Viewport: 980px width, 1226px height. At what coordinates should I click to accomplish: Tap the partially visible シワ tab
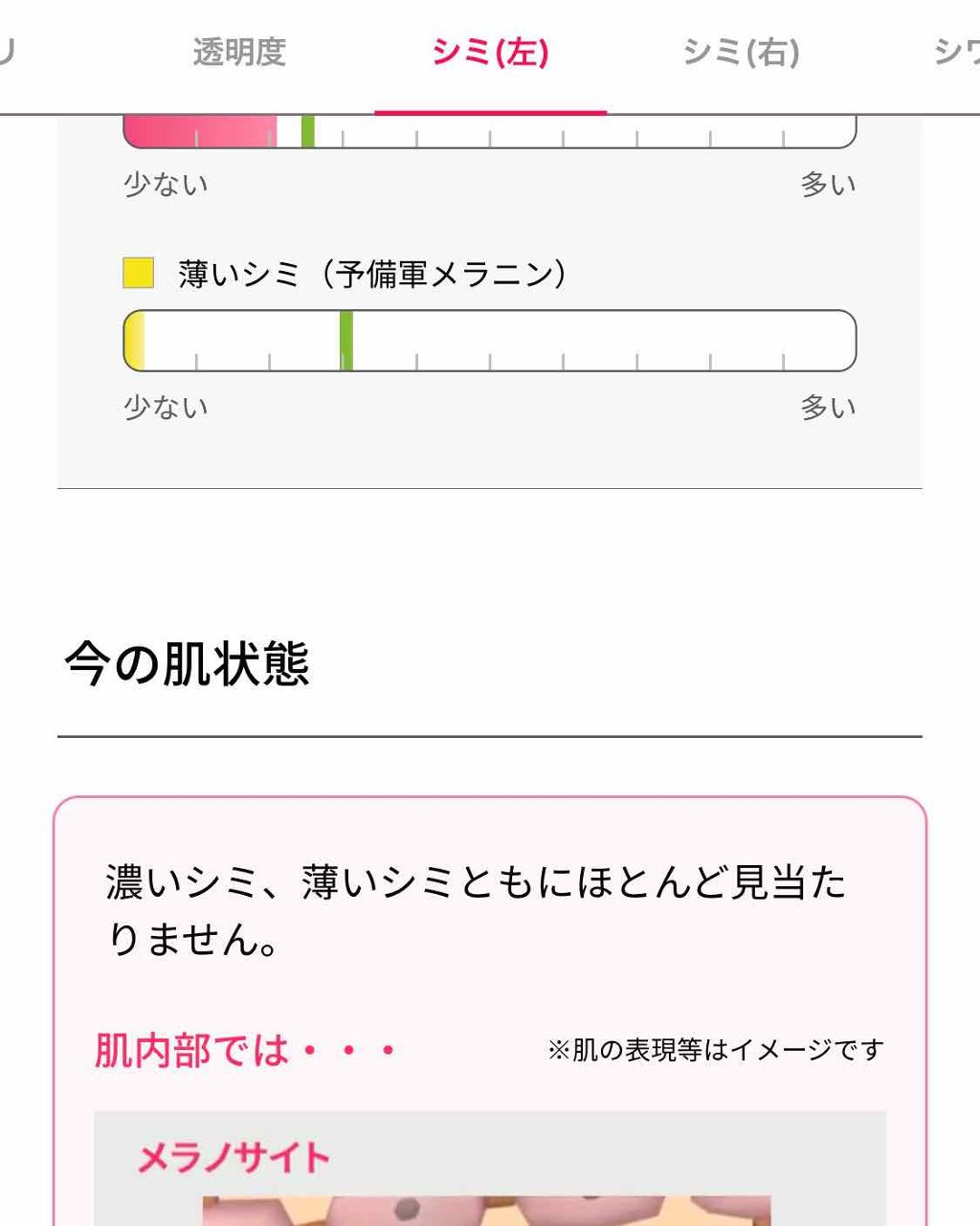coord(957,53)
